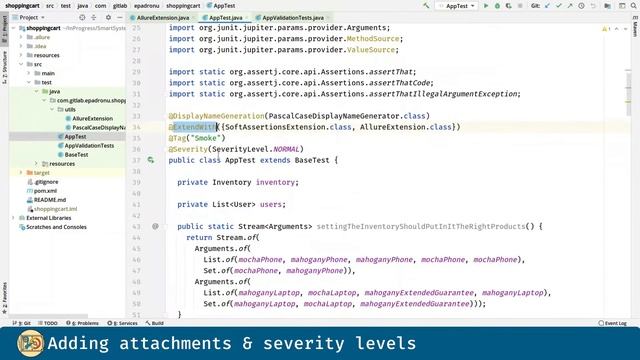The width and height of the screenshot is (640, 360).
Task: Expand the main folder
Action: click(29, 73)
